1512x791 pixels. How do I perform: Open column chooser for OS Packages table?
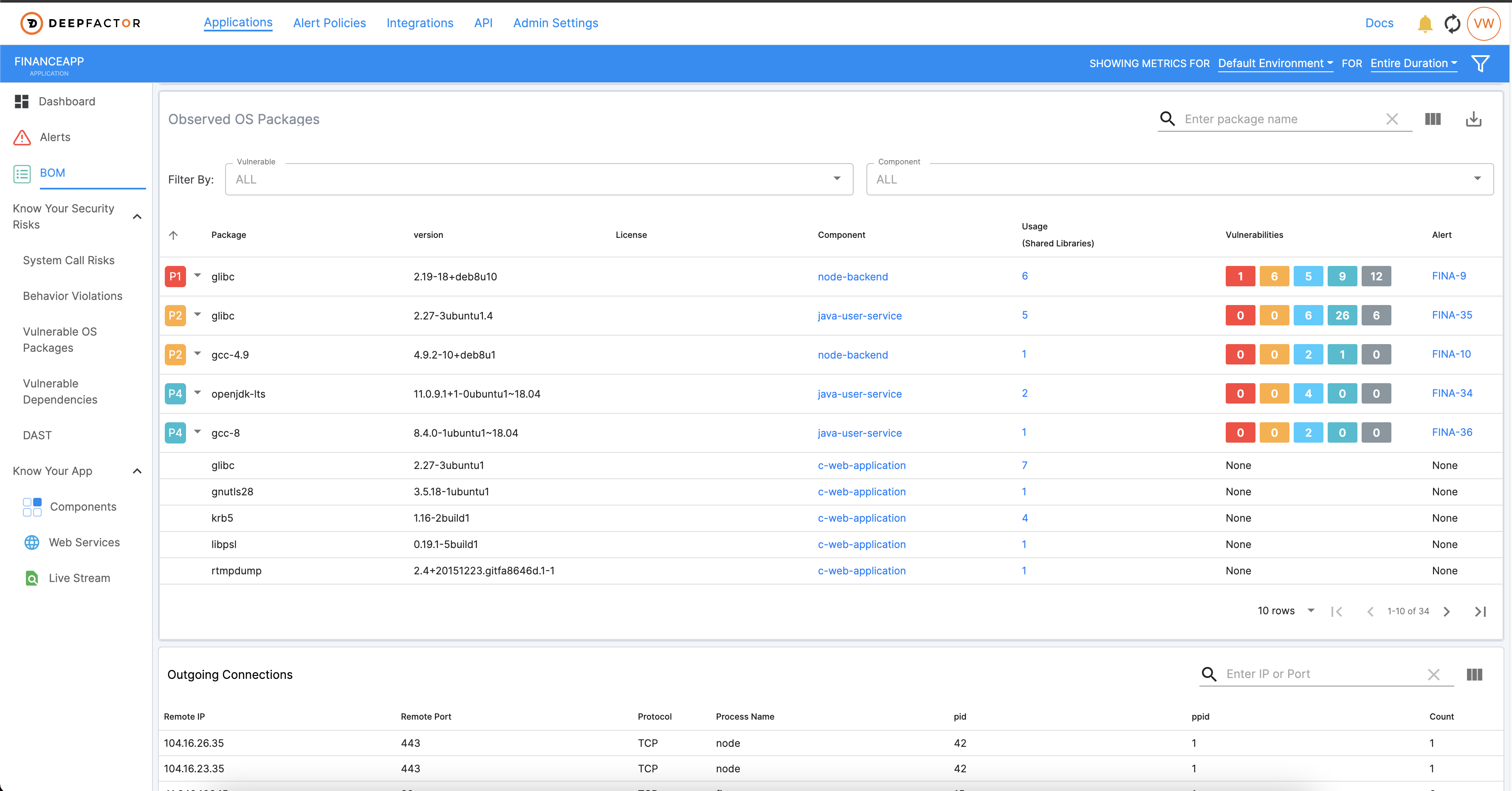tap(1433, 119)
